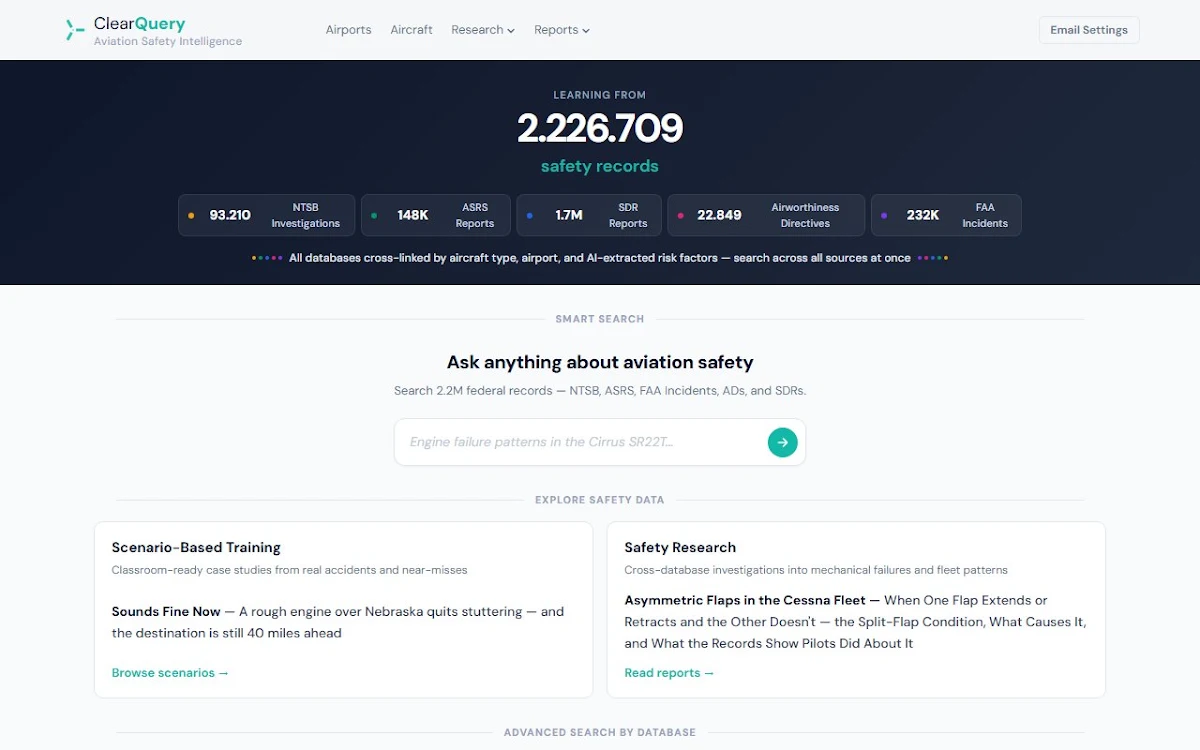Submit search with green arrow button
This screenshot has width=1200, height=750.
[x=783, y=442]
